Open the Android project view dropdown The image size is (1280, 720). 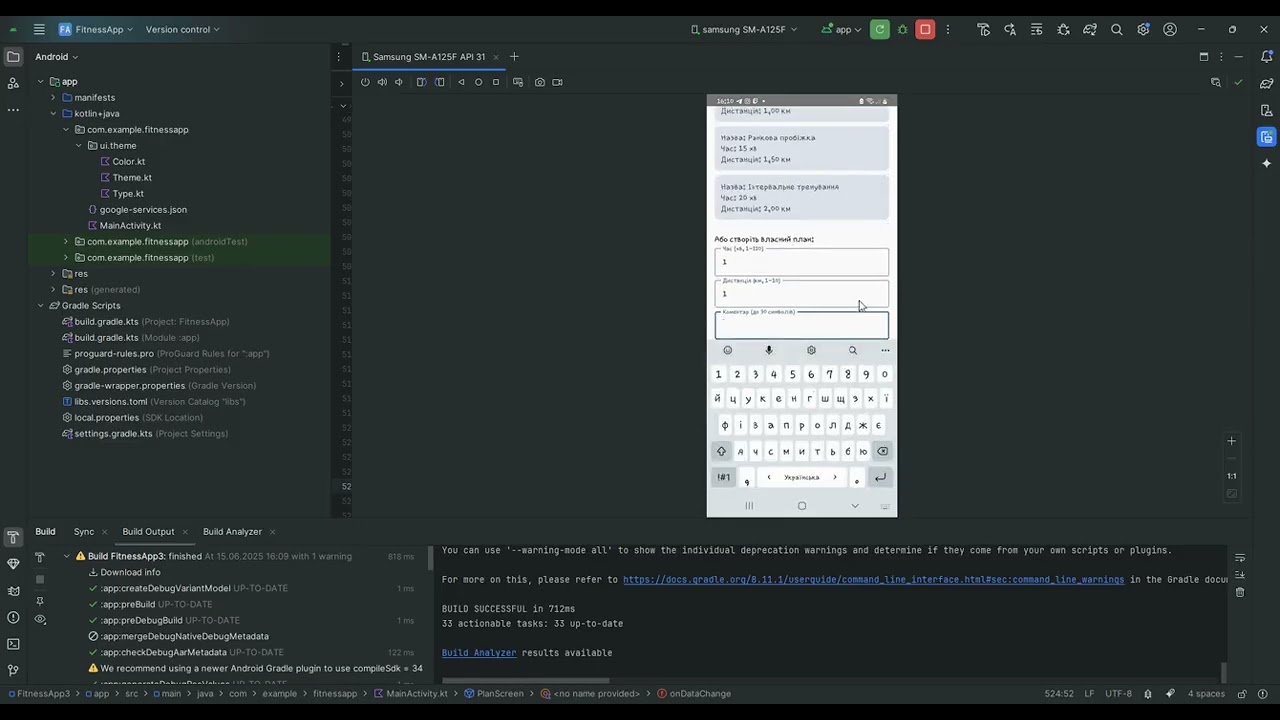[57, 57]
